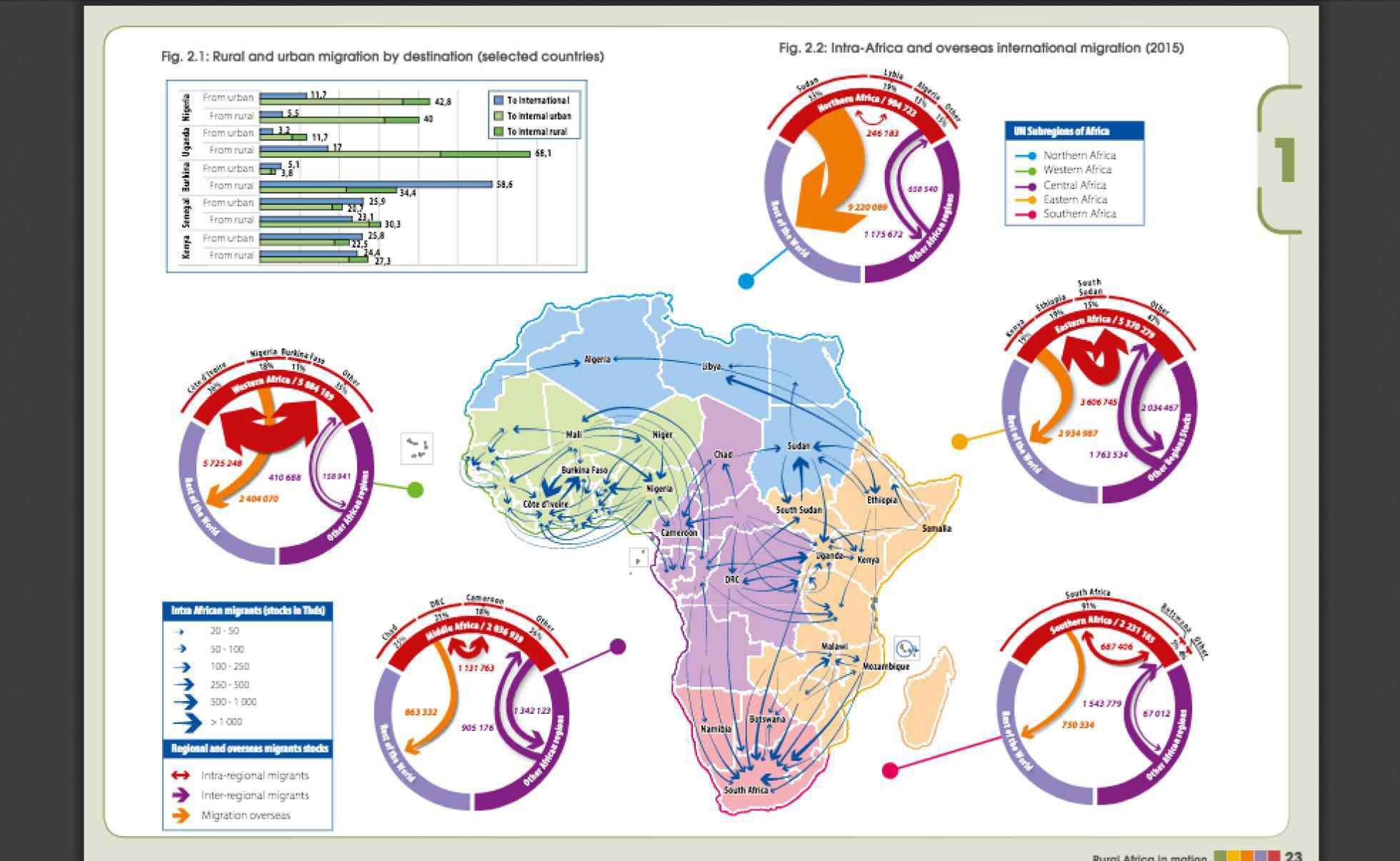Viewport: 1400px width, 861px height.
Task: Click the small island inset box below Cameroon's coast
Action: pyautogui.click(x=638, y=558)
